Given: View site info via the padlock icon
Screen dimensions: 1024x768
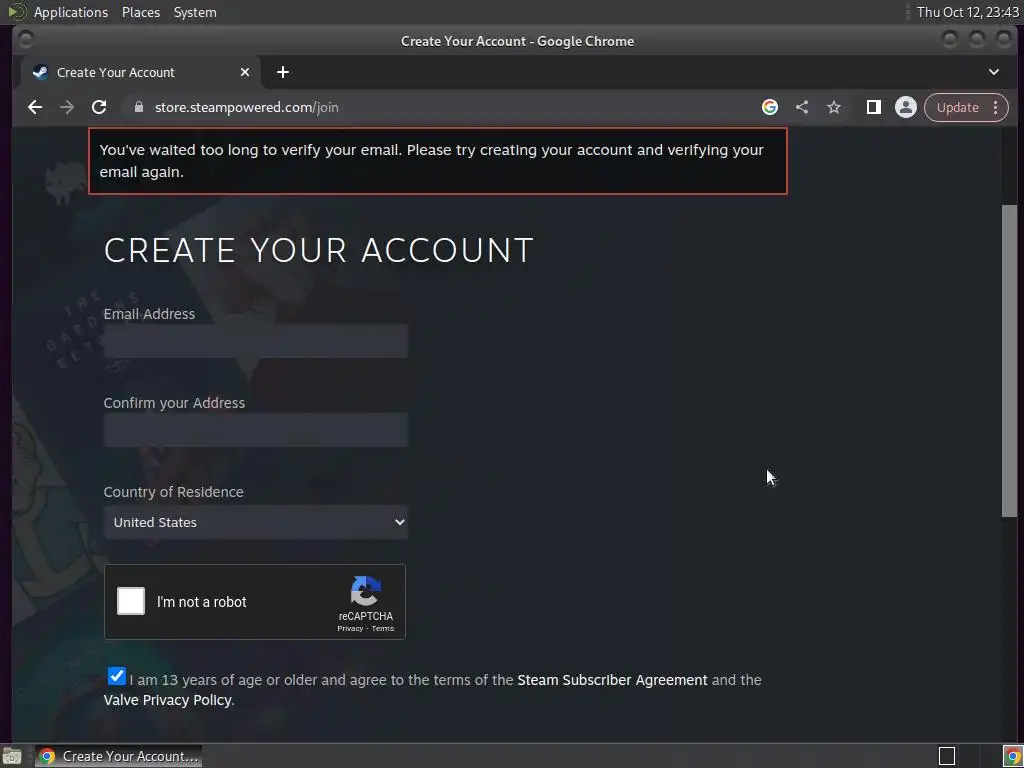Looking at the screenshot, I should click(138, 107).
